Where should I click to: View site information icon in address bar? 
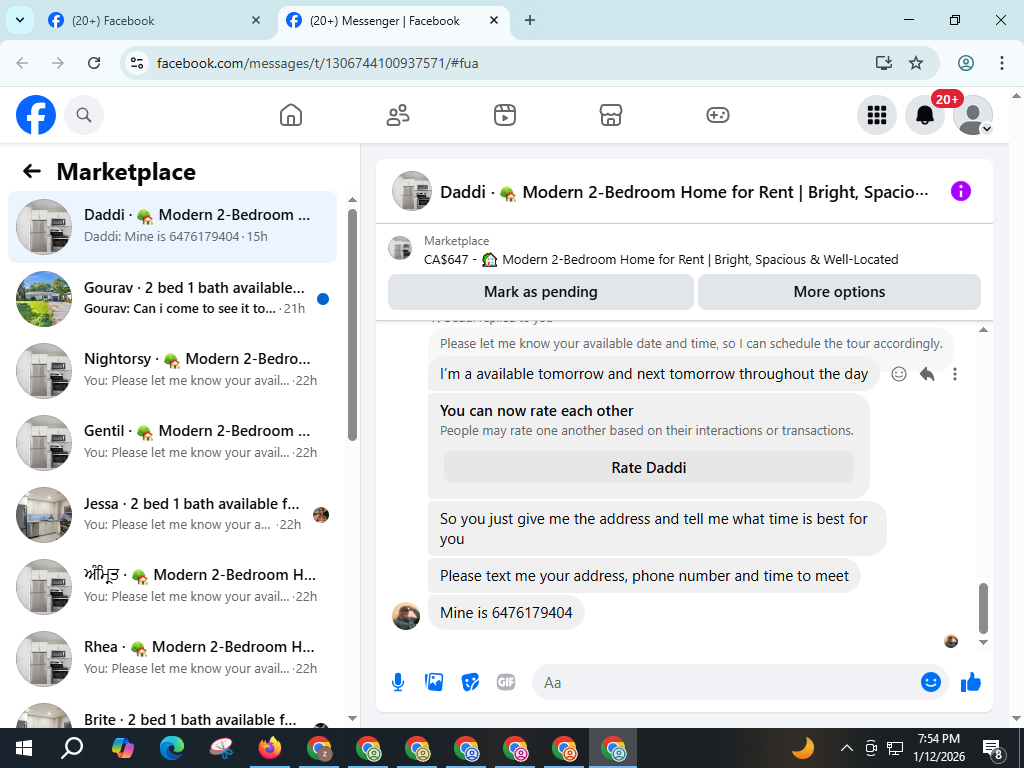(136, 63)
